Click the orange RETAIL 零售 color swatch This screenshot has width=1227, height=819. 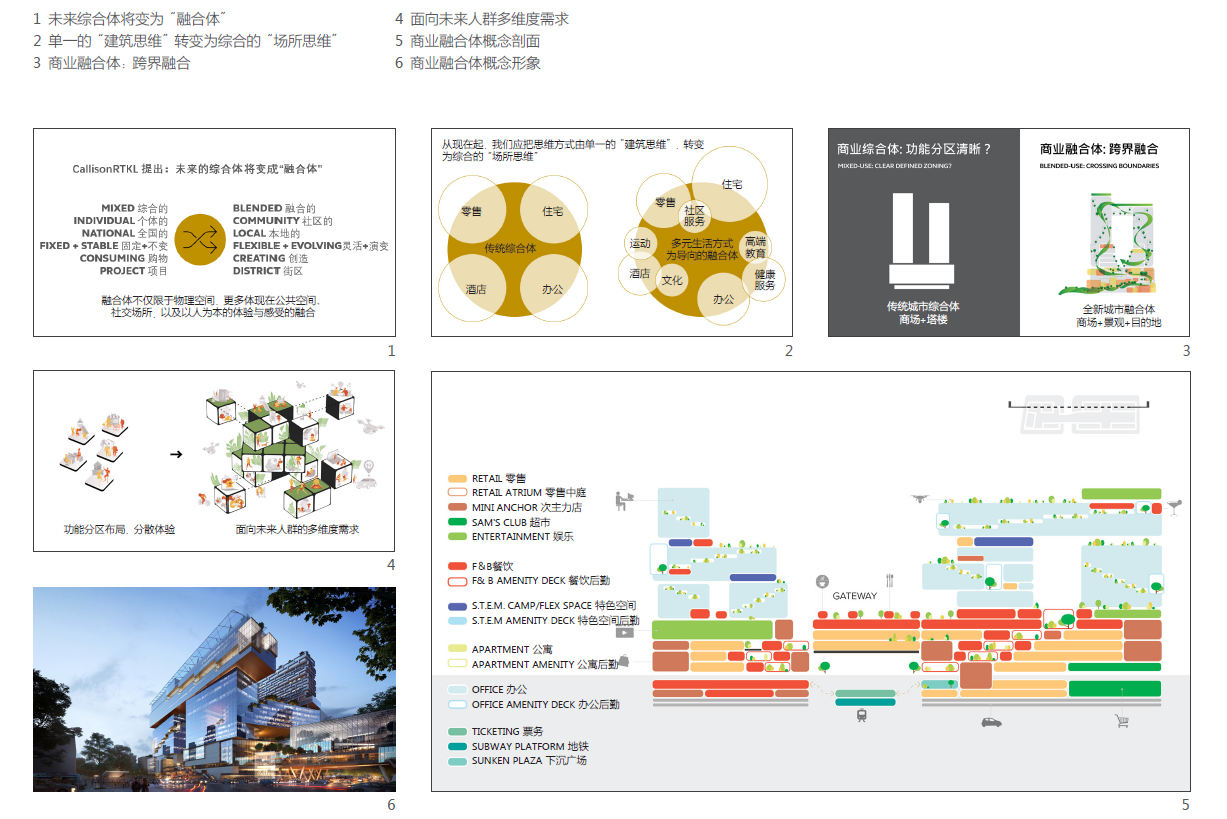pyautogui.click(x=458, y=480)
